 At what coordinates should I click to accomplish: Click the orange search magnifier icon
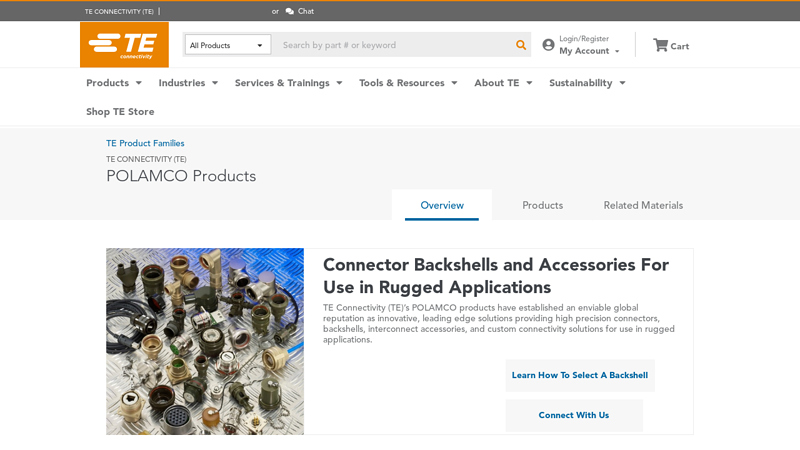click(520, 45)
